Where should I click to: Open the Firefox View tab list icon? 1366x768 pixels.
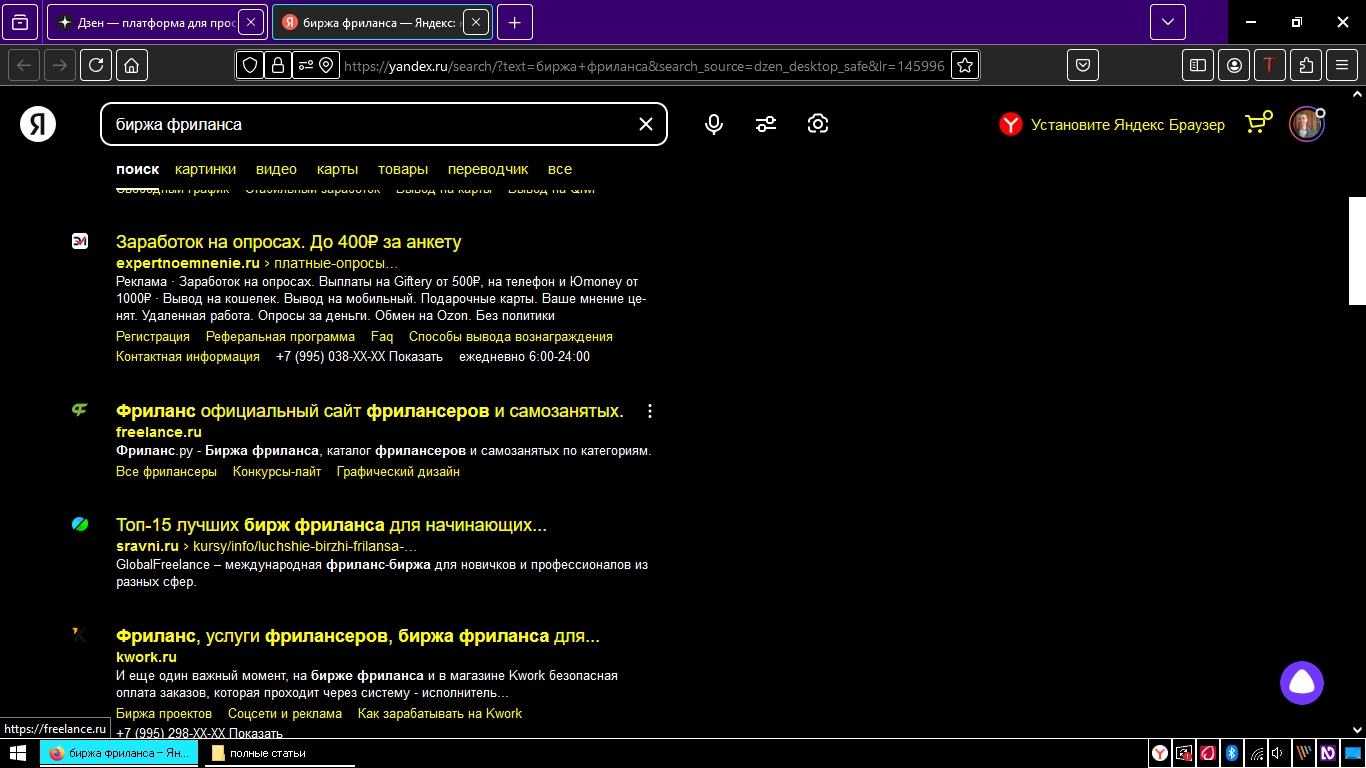coord(20,22)
